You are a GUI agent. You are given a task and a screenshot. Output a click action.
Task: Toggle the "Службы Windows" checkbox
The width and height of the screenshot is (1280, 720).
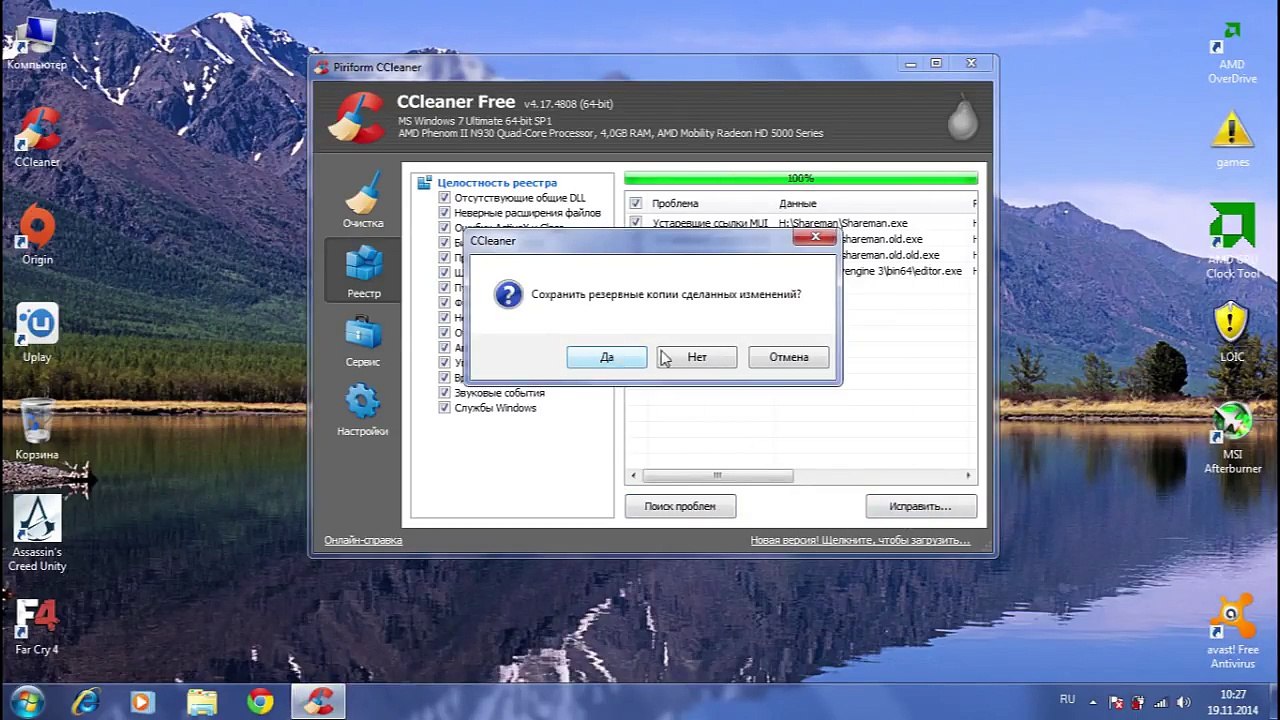[x=445, y=408]
